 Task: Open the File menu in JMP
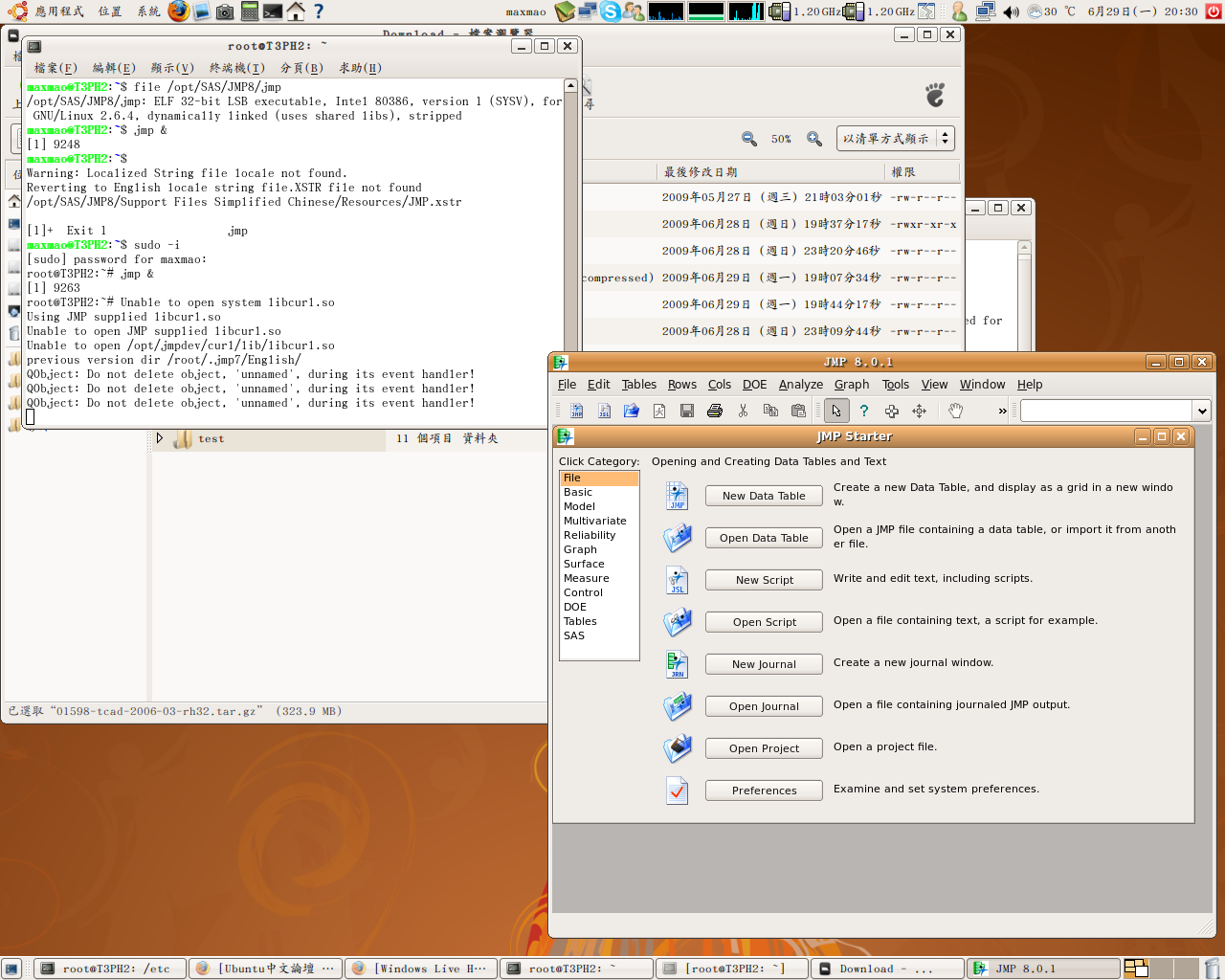click(567, 385)
